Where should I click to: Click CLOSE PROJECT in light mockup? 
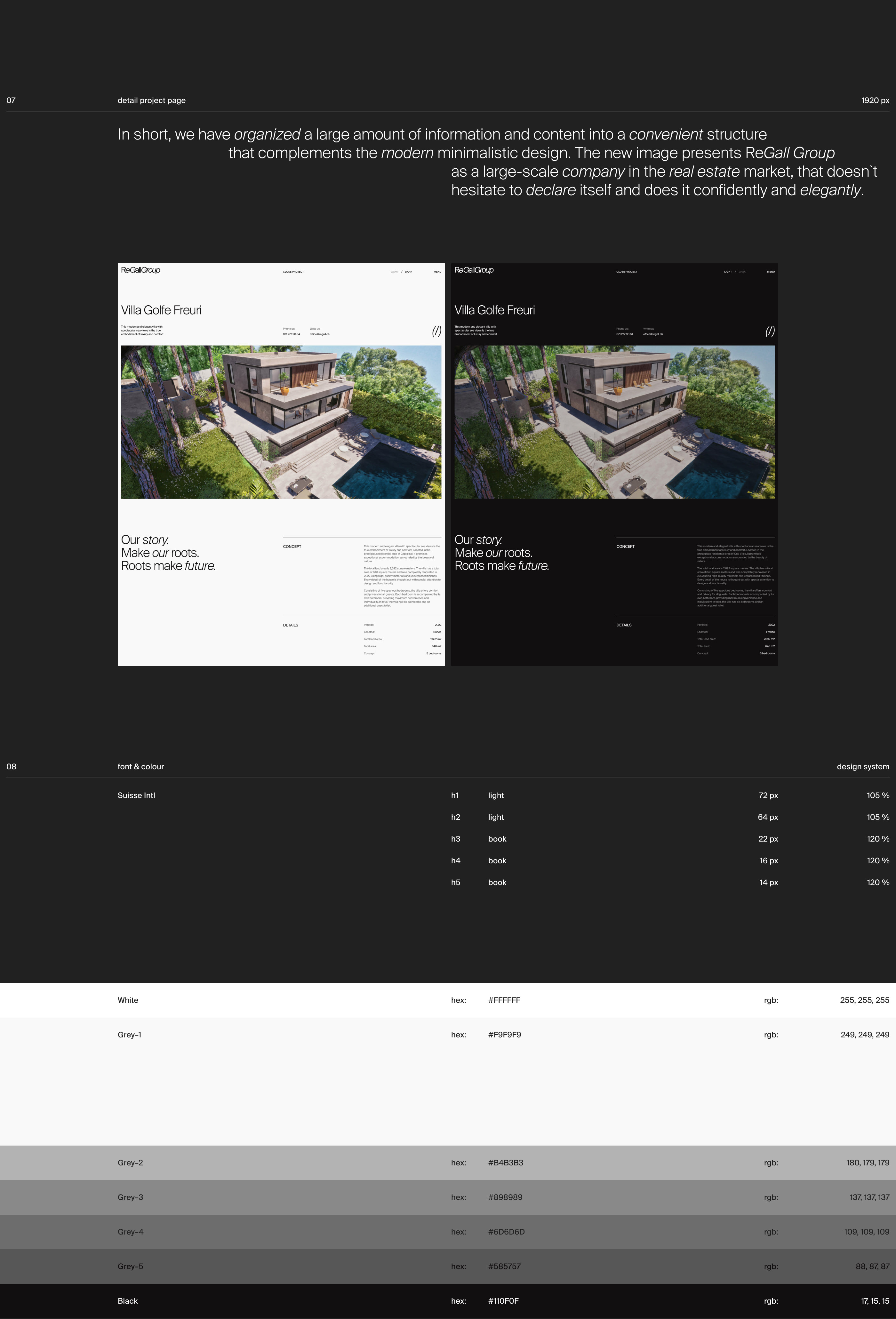293,272
